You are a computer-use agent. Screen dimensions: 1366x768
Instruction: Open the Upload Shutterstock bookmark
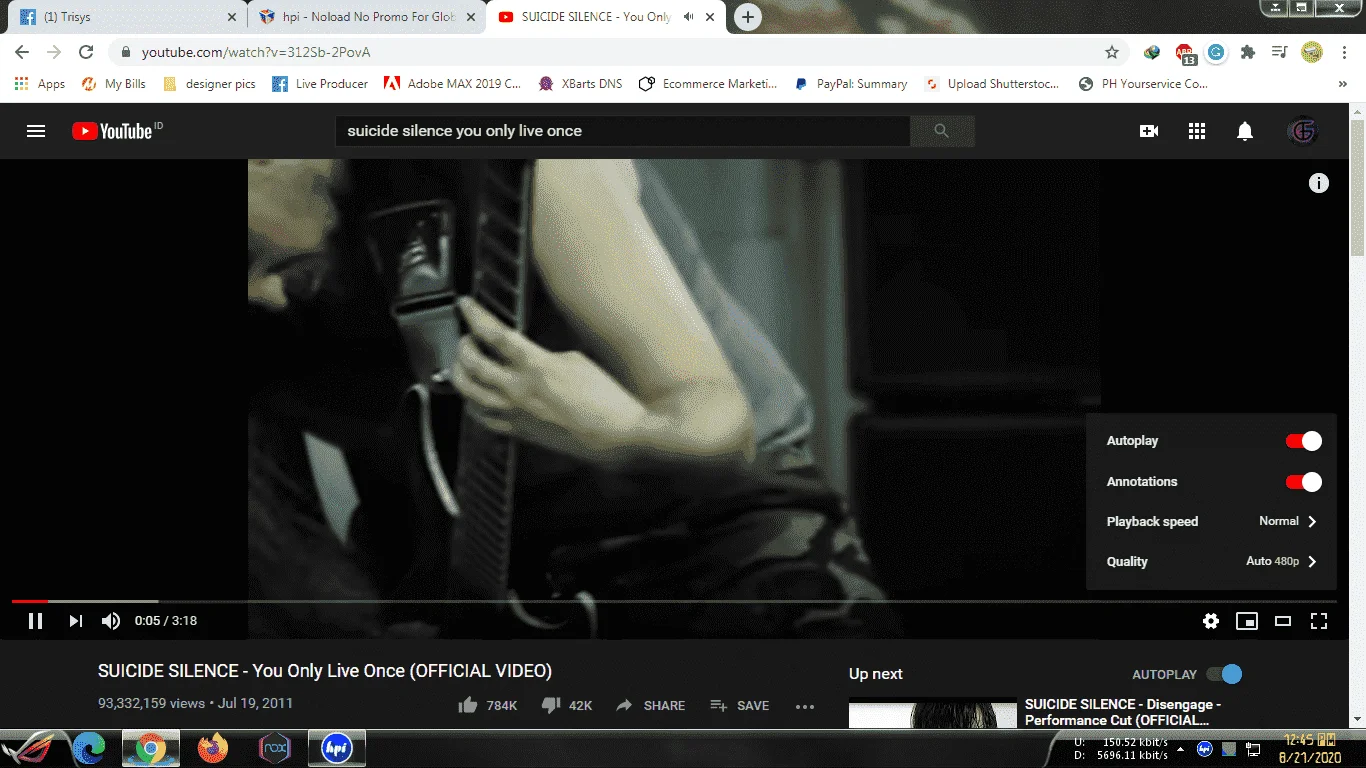pos(993,84)
